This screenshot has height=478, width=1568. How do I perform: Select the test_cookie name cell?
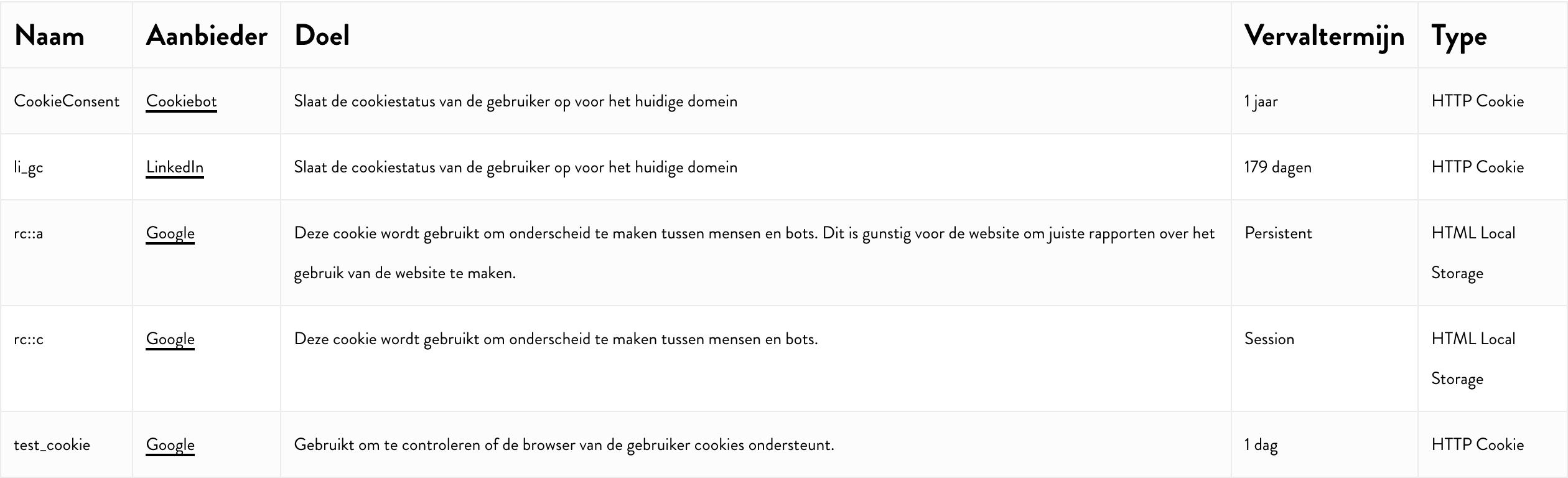52,445
